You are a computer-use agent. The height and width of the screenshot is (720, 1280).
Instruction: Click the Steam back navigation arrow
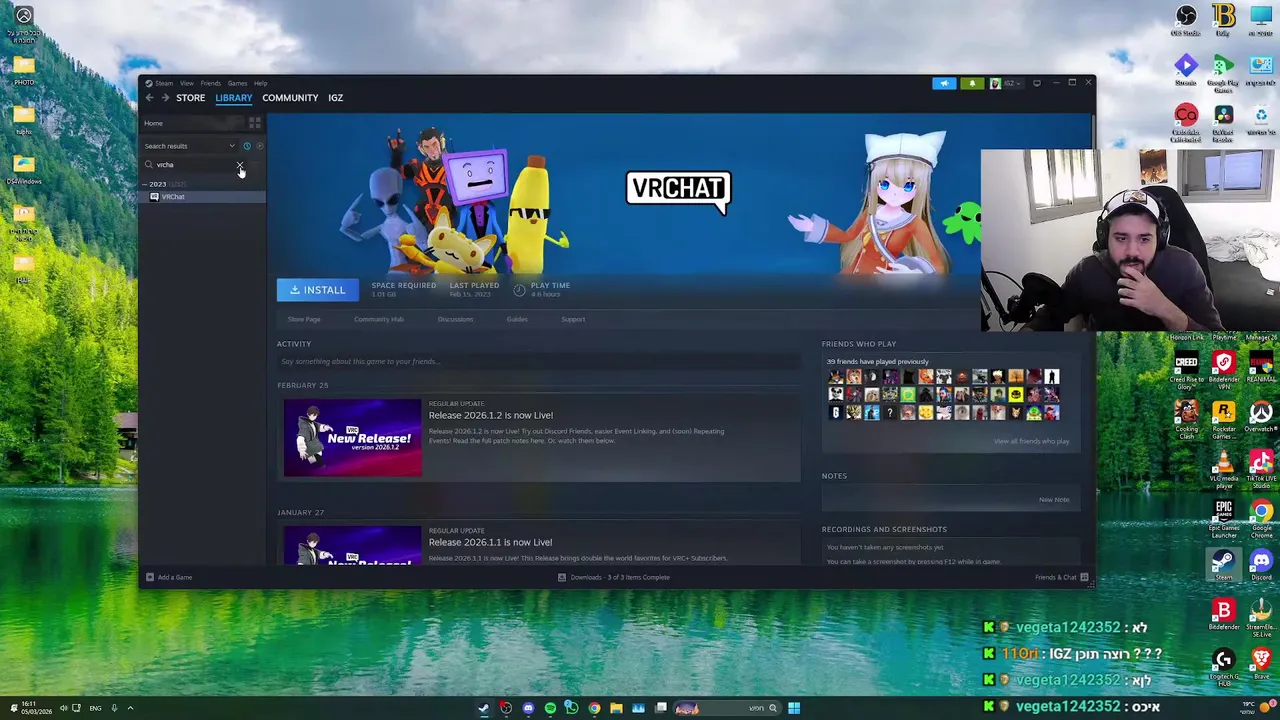tap(149, 98)
